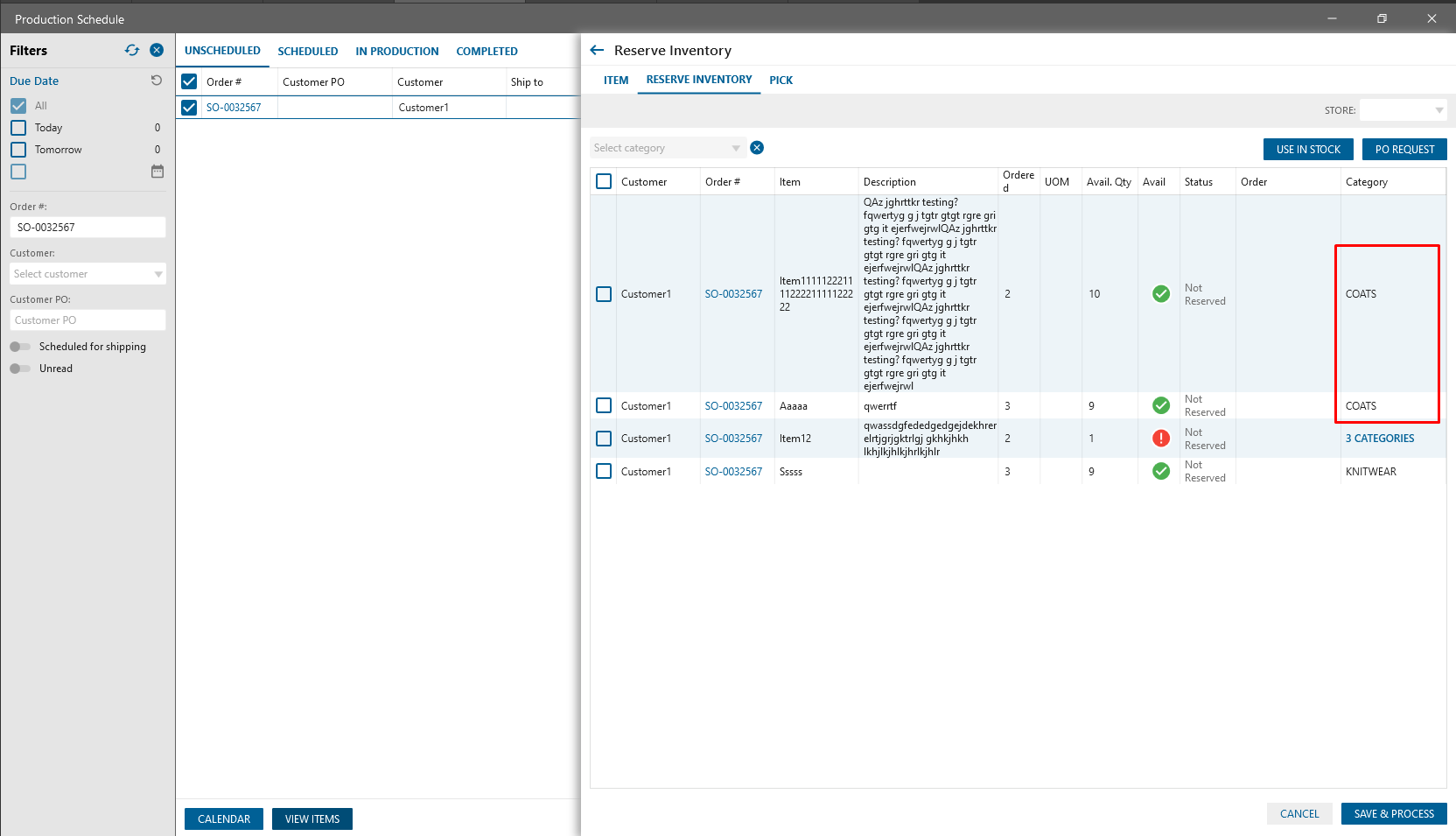
Task: Check the row for Item1111122211
Action: pos(604,294)
